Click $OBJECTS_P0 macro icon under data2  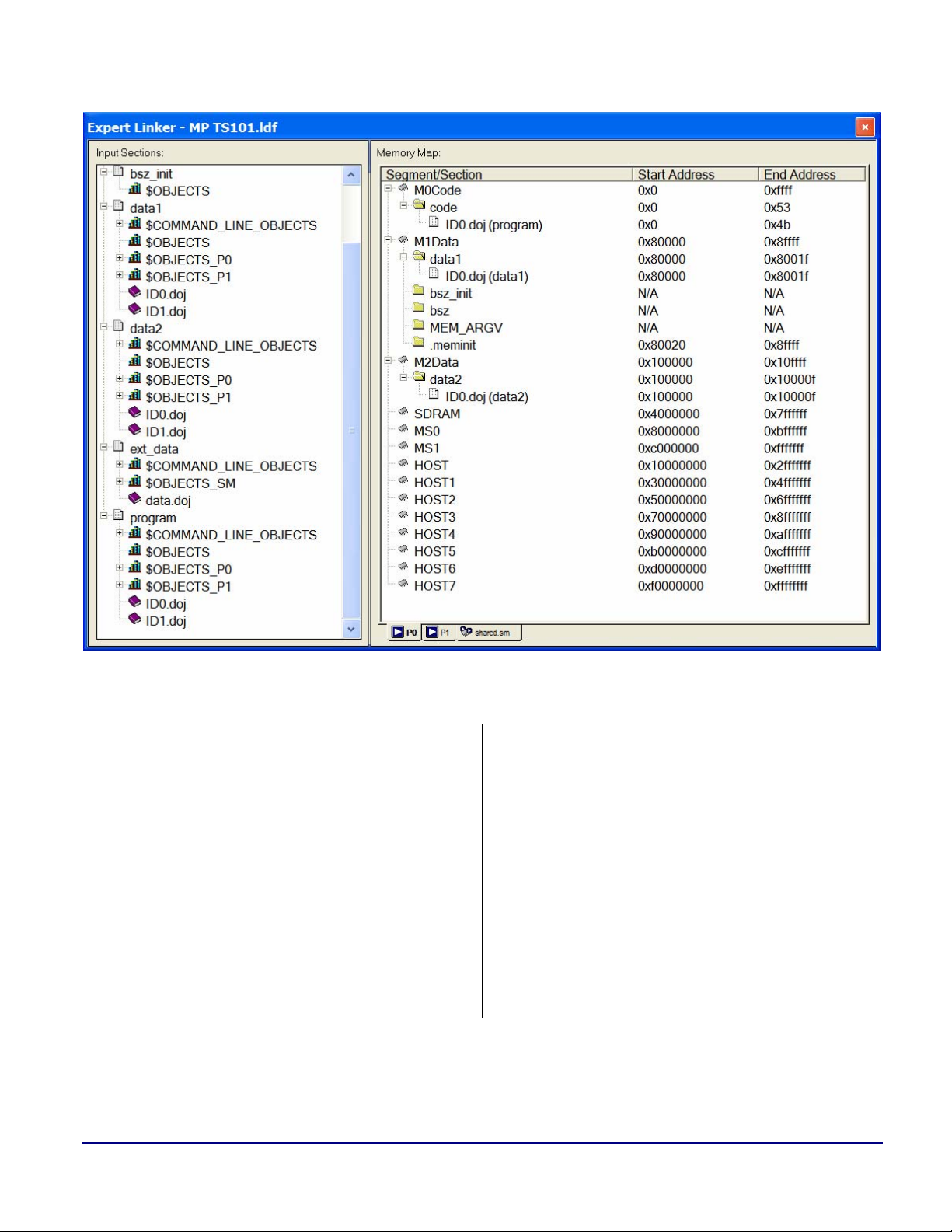tap(134, 379)
